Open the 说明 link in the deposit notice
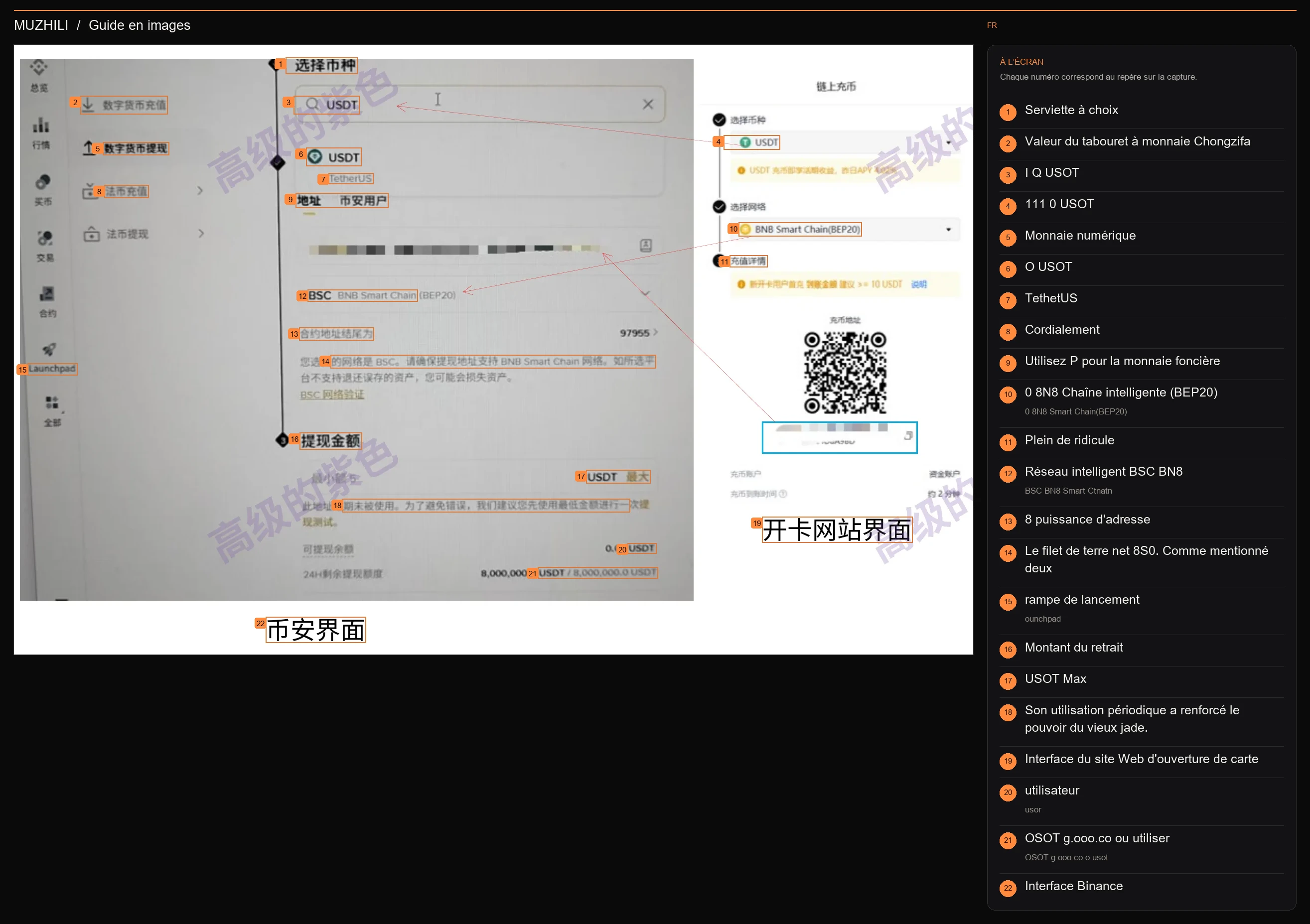Image resolution: width=1310 pixels, height=924 pixels. (919, 284)
